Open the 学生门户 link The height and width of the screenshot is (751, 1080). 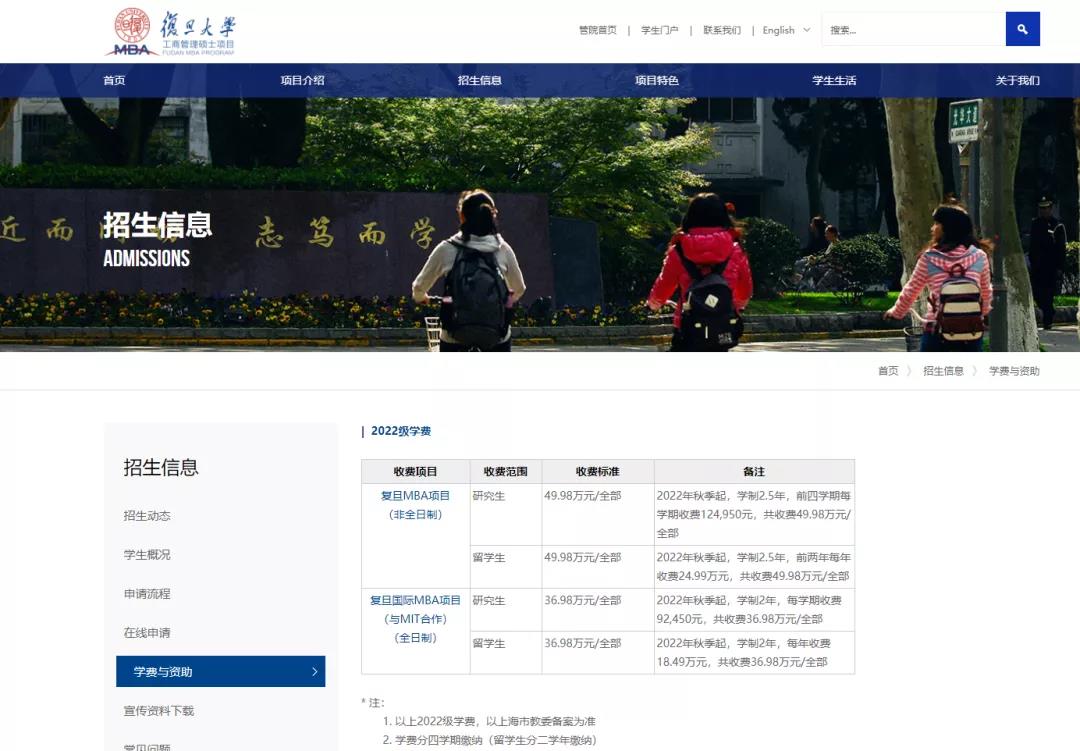tap(659, 30)
